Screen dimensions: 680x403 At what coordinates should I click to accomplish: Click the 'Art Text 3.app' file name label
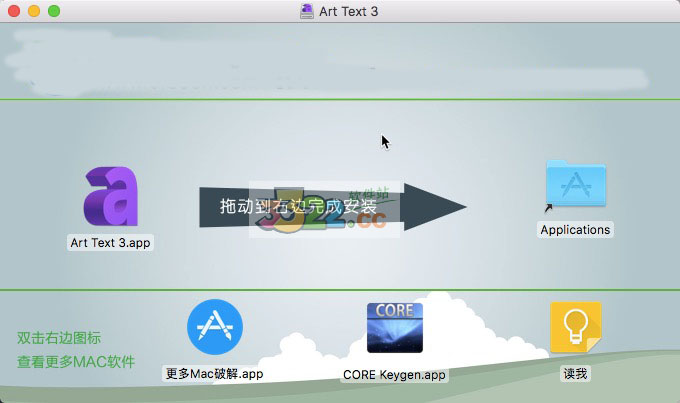(110, 242)
